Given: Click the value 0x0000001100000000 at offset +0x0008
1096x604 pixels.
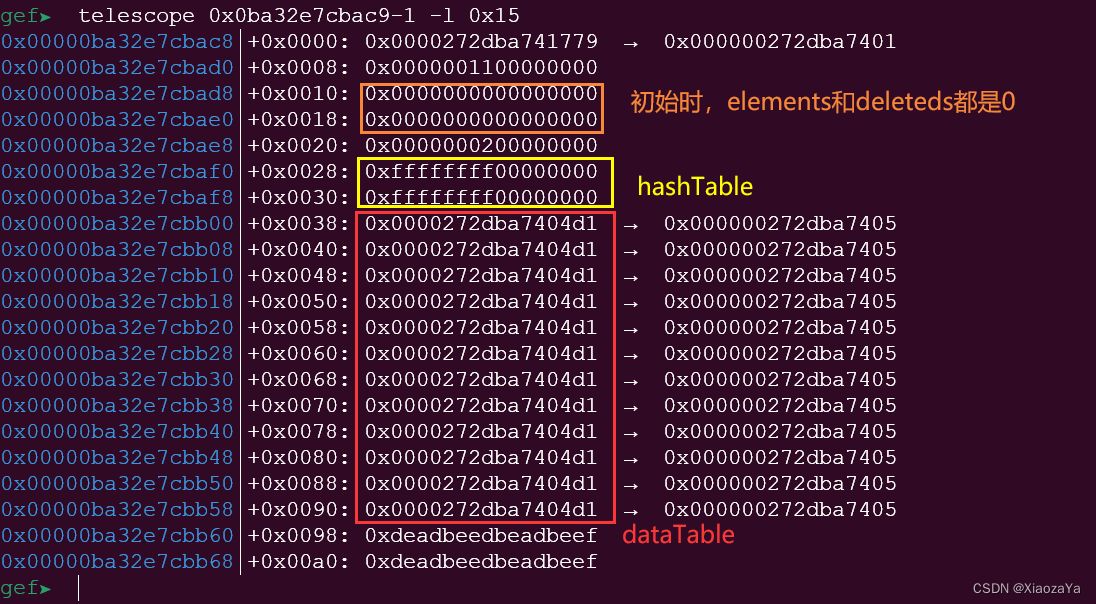Looking at the screenshot, I should (481, 68).
